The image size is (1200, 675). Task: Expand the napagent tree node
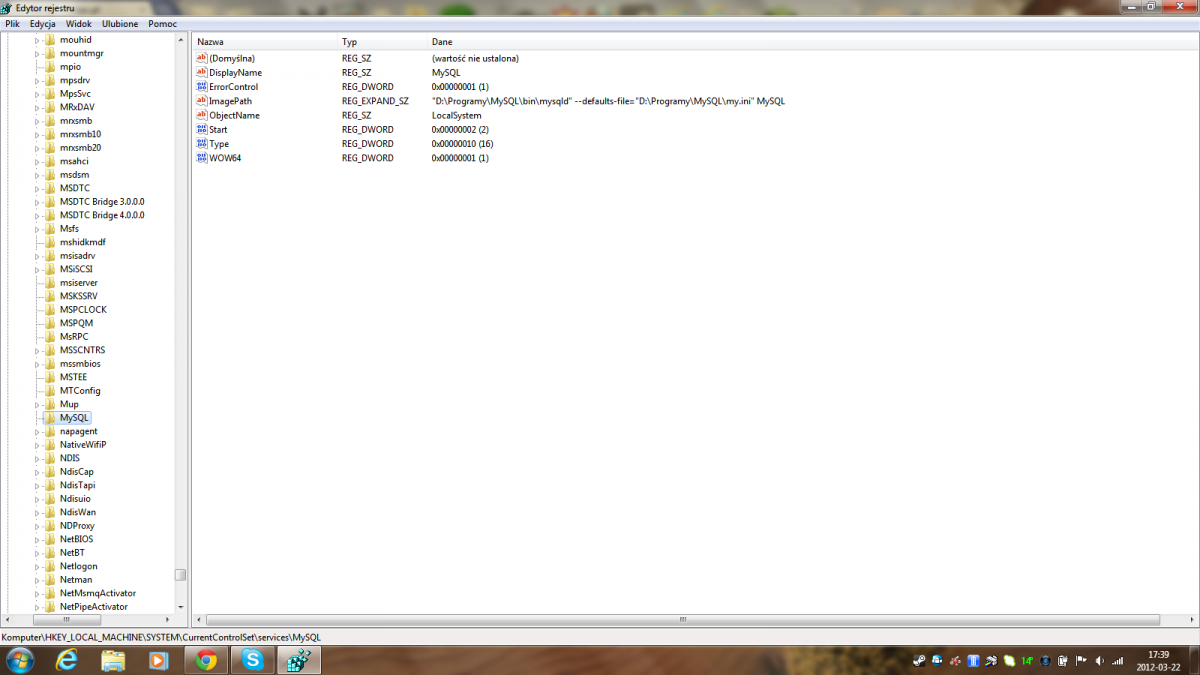click(38, 431)
